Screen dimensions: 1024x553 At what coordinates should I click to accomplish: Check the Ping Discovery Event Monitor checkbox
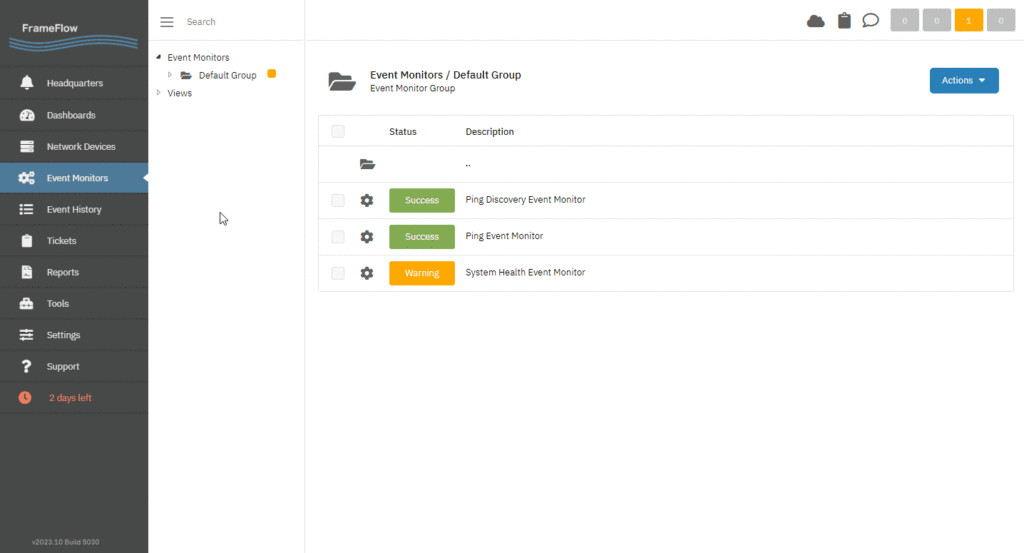[x=338, y=200]
